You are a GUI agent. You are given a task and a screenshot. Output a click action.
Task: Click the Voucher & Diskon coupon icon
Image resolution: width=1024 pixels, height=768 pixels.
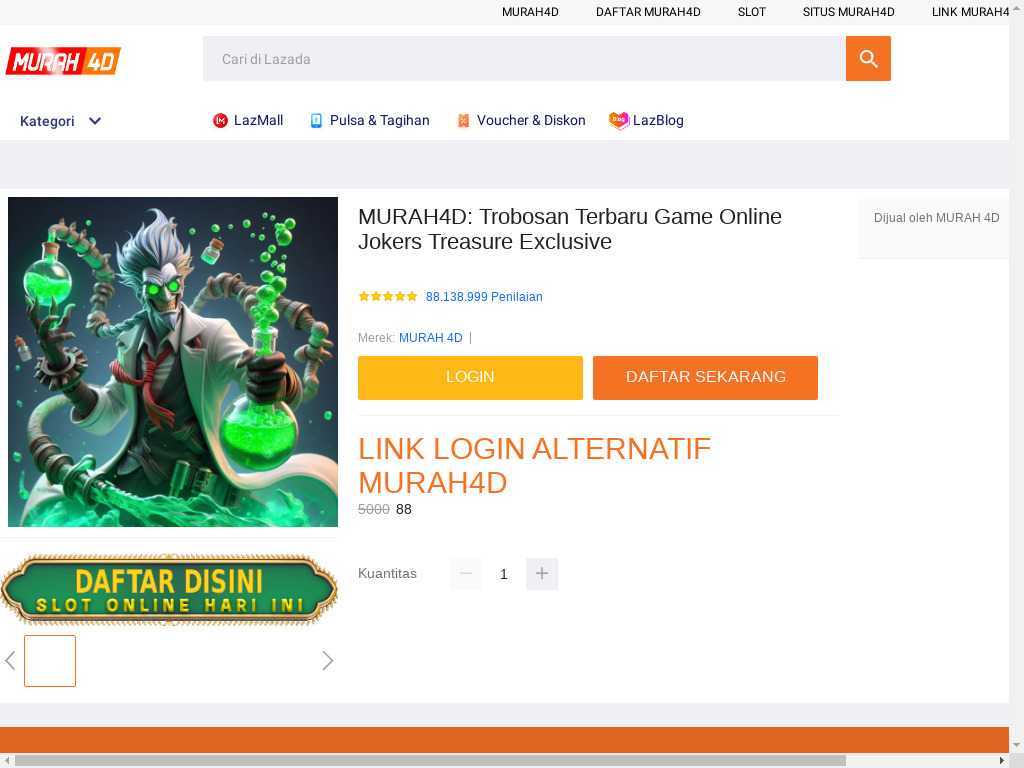coord(463,121)
